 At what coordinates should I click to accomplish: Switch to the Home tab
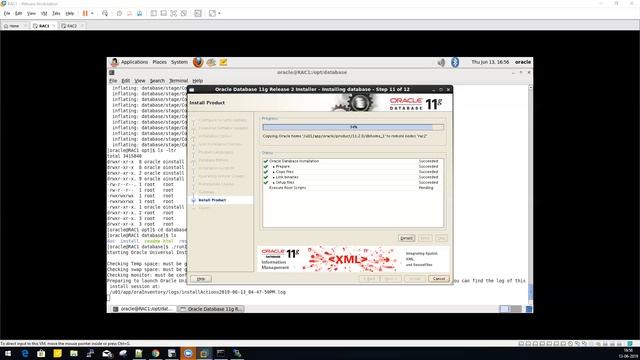click(14, 26)
